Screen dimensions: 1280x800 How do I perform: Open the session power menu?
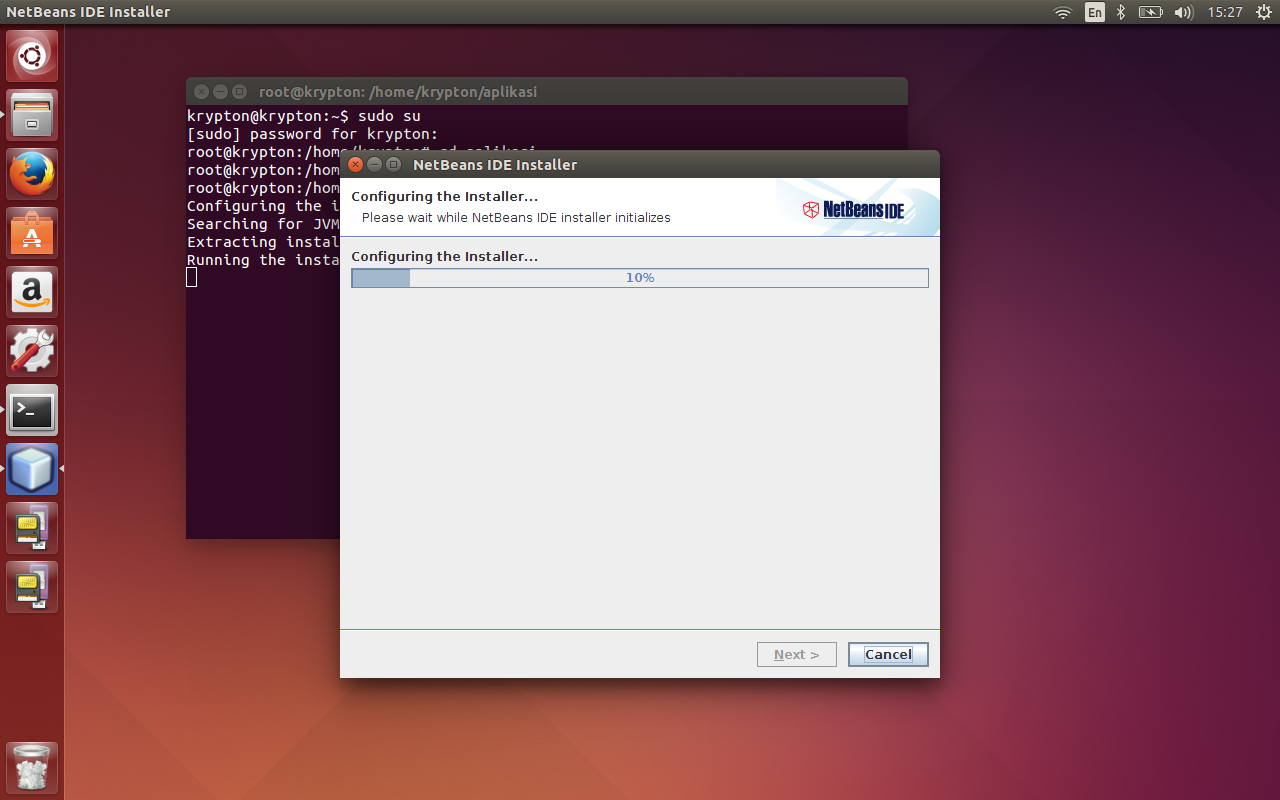pos(1264,13)
